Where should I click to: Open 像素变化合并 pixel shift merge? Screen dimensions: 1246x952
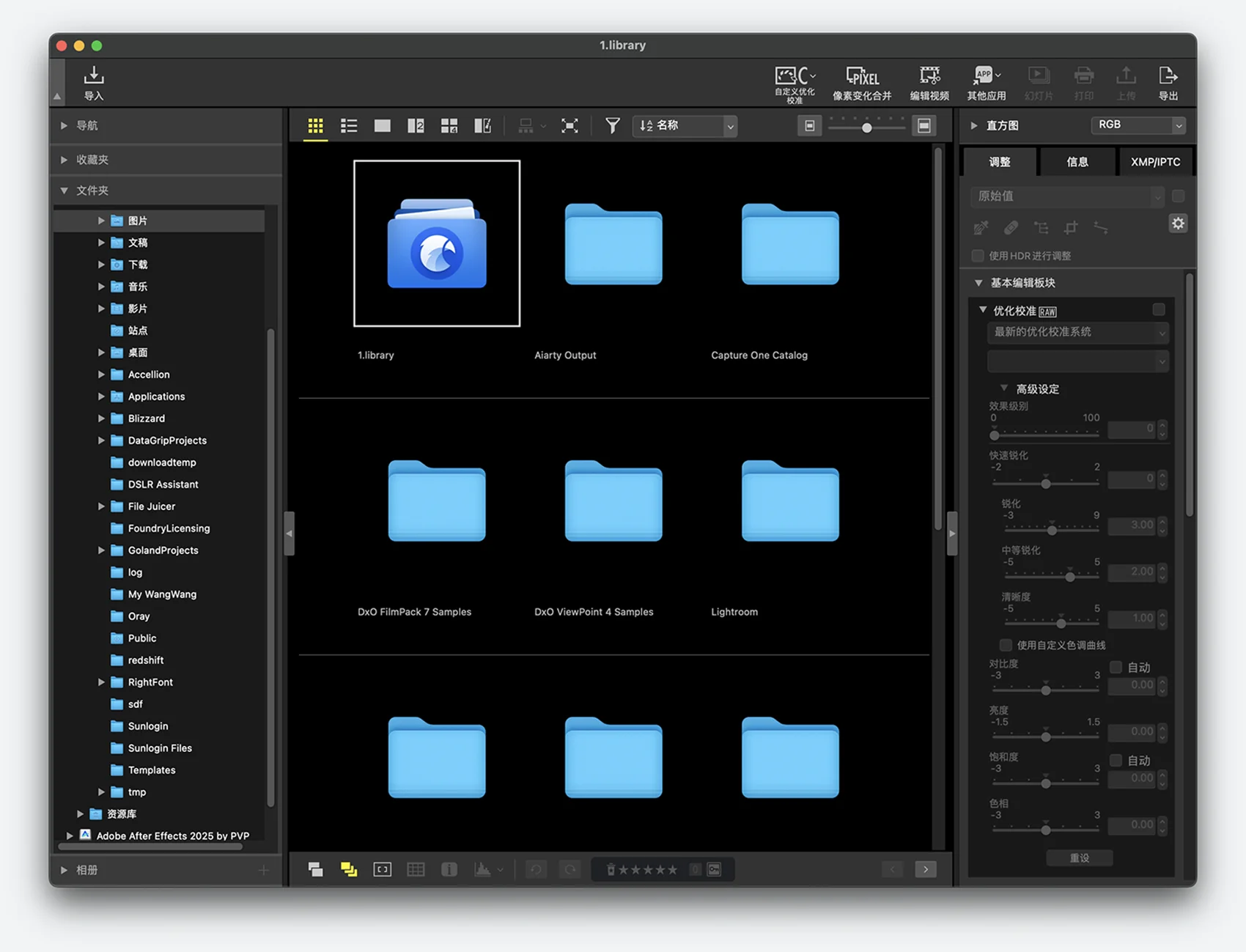click(x=862, y=84)
